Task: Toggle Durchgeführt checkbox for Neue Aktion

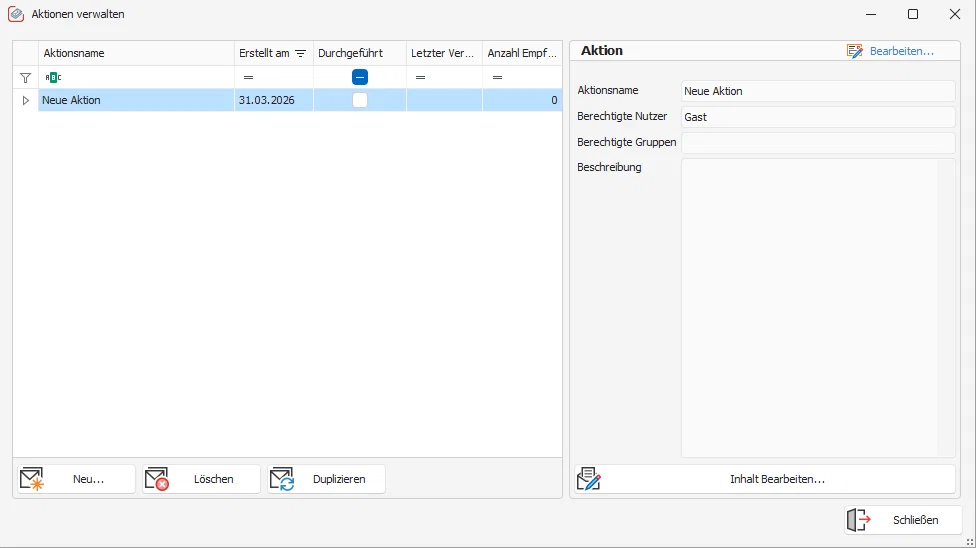Action: [360, 100]
